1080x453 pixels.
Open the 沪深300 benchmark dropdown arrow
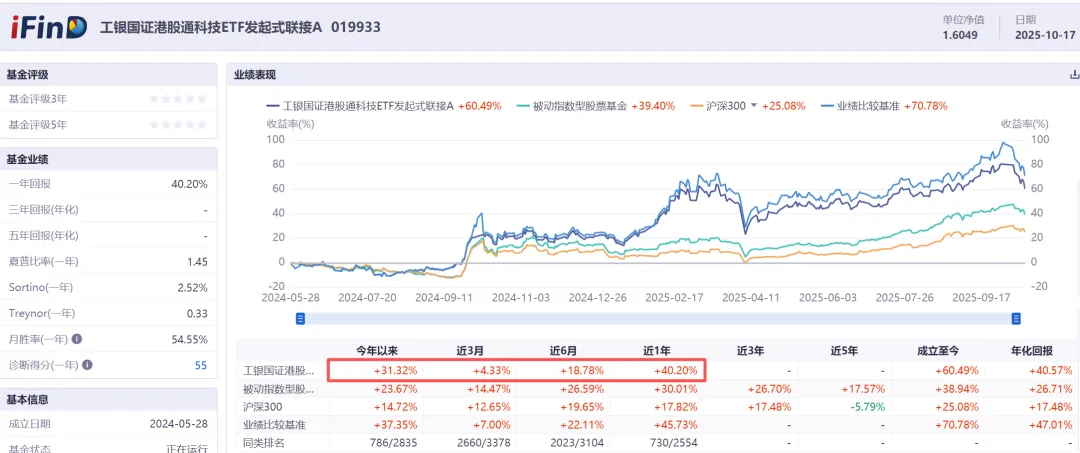pos(754,106)
